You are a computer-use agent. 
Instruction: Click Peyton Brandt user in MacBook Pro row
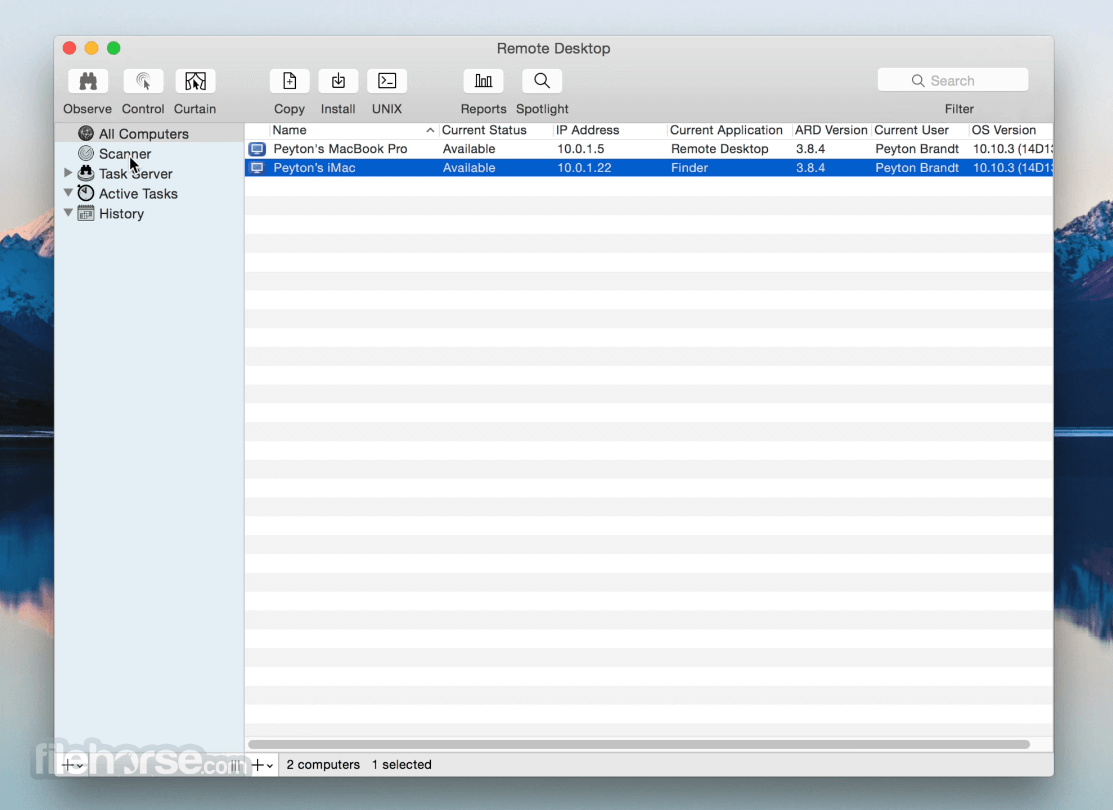coord(917,149)
